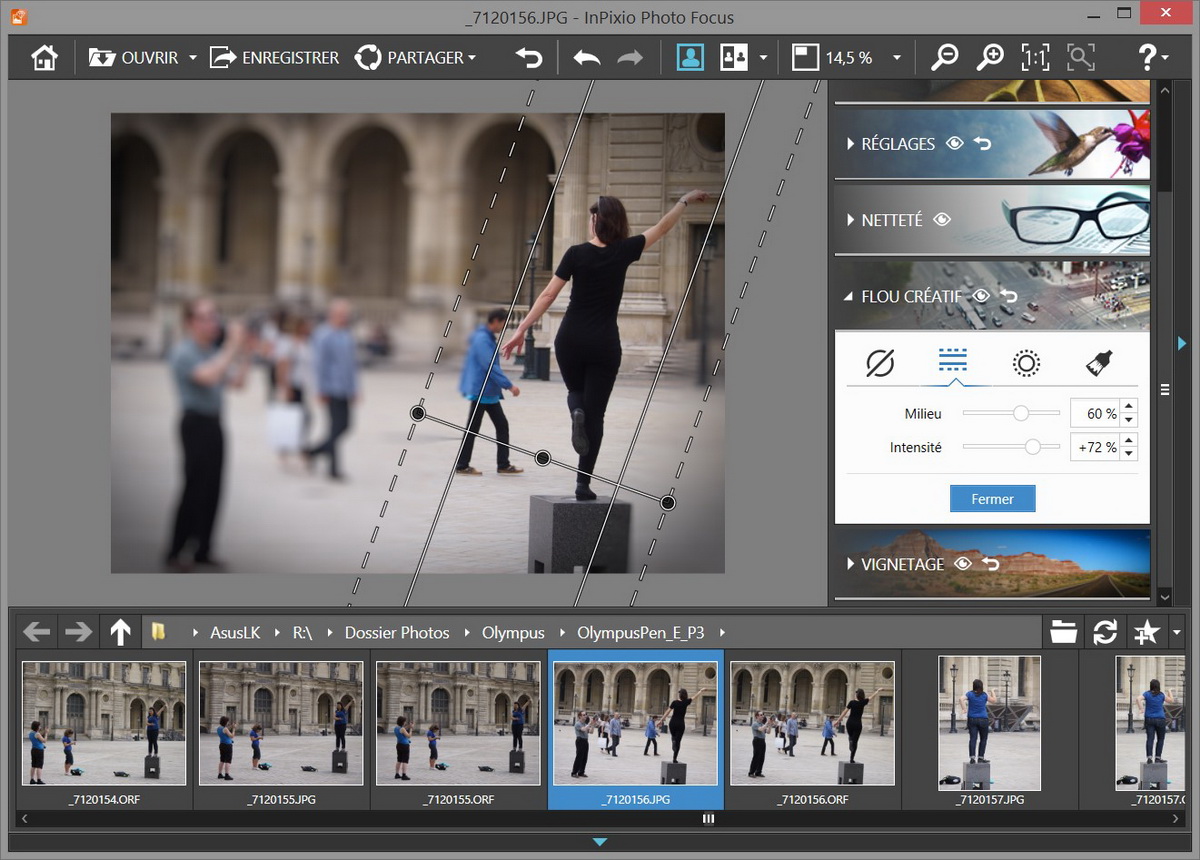Click Enregistrer to save the photo
The image size is (1200, 860).
pos(274,58)
